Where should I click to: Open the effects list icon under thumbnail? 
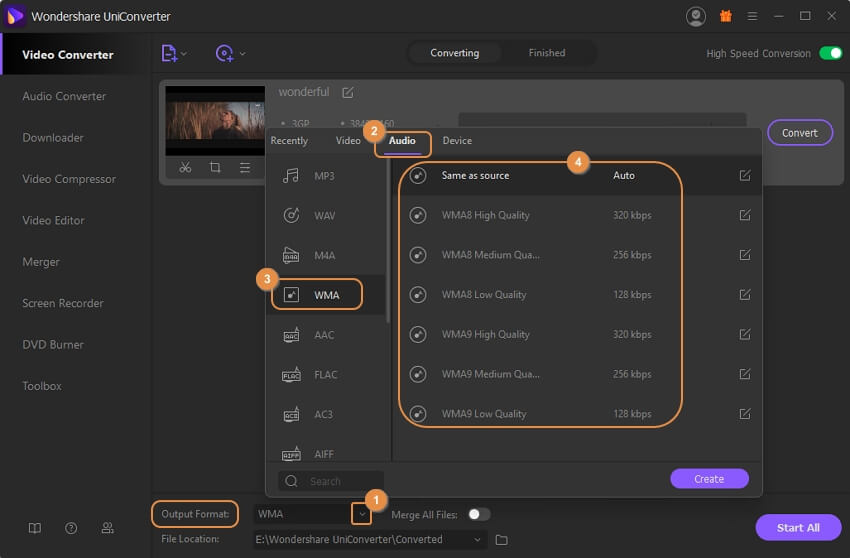tap(245, 167)
